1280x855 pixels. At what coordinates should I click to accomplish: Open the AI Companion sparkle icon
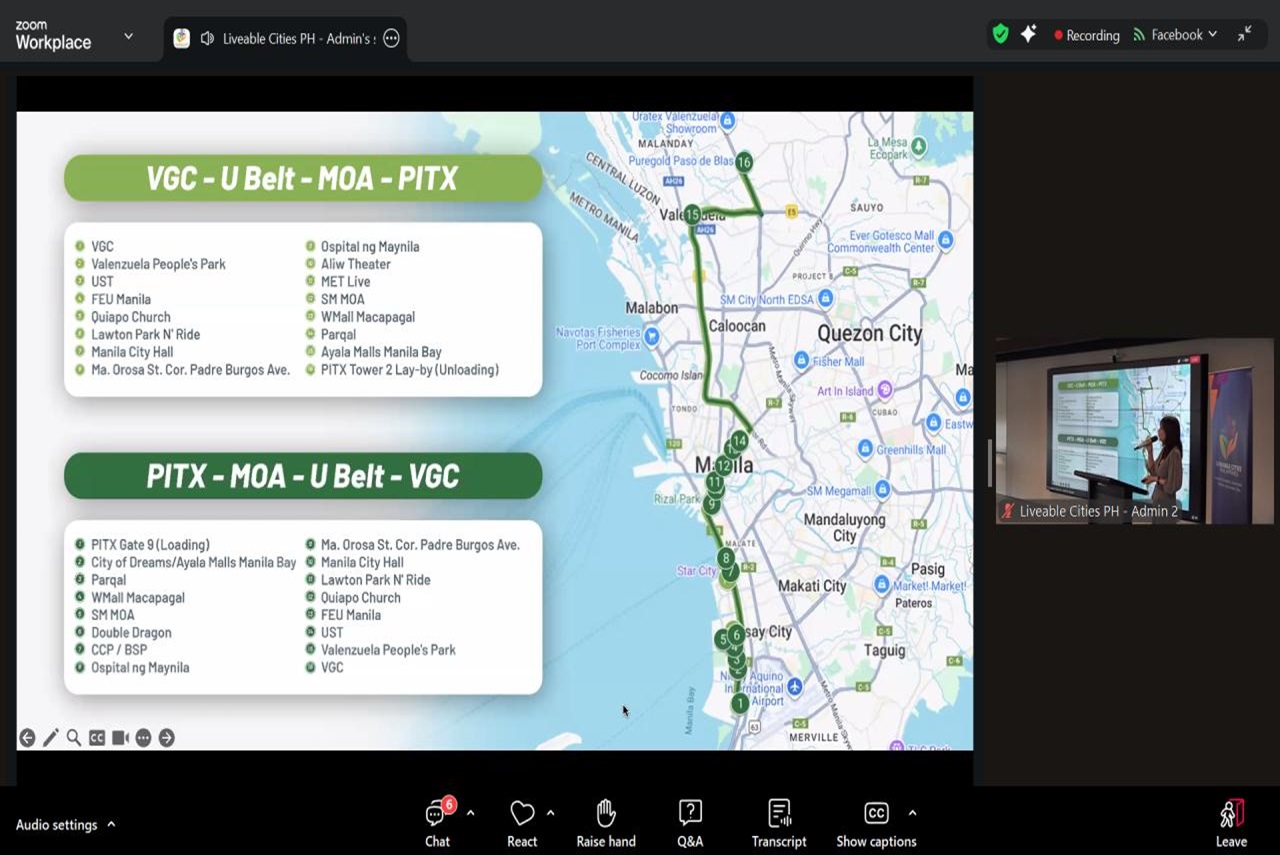(1028, 35)
